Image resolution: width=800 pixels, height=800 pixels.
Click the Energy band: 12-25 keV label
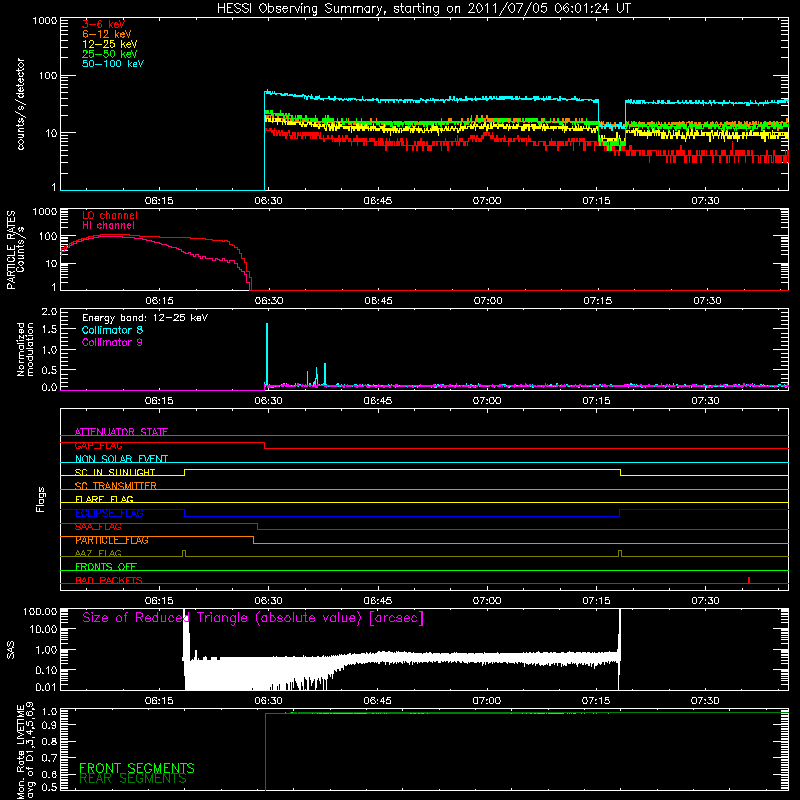145,318
